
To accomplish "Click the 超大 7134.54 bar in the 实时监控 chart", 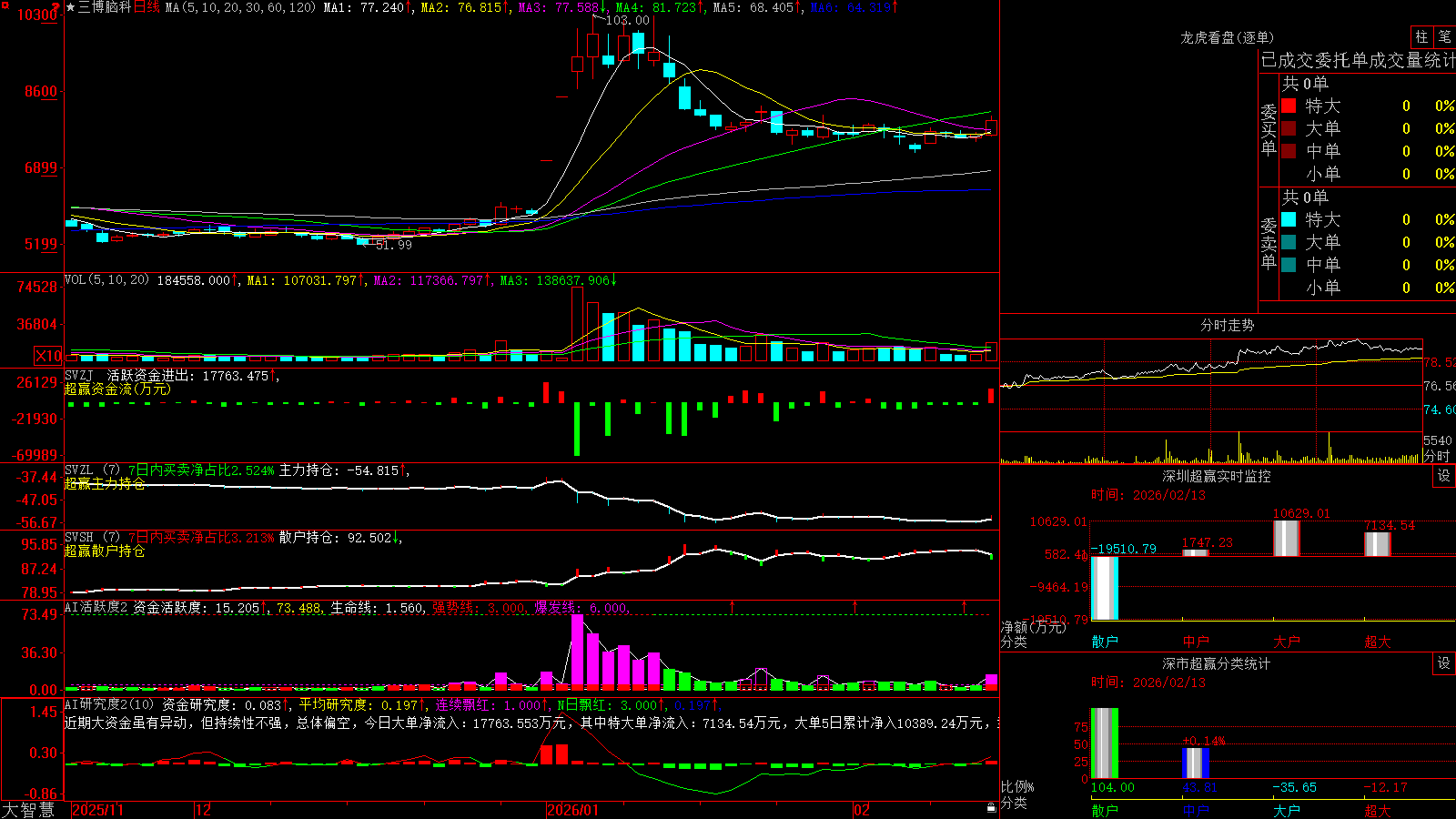I will click(1378, 544).
